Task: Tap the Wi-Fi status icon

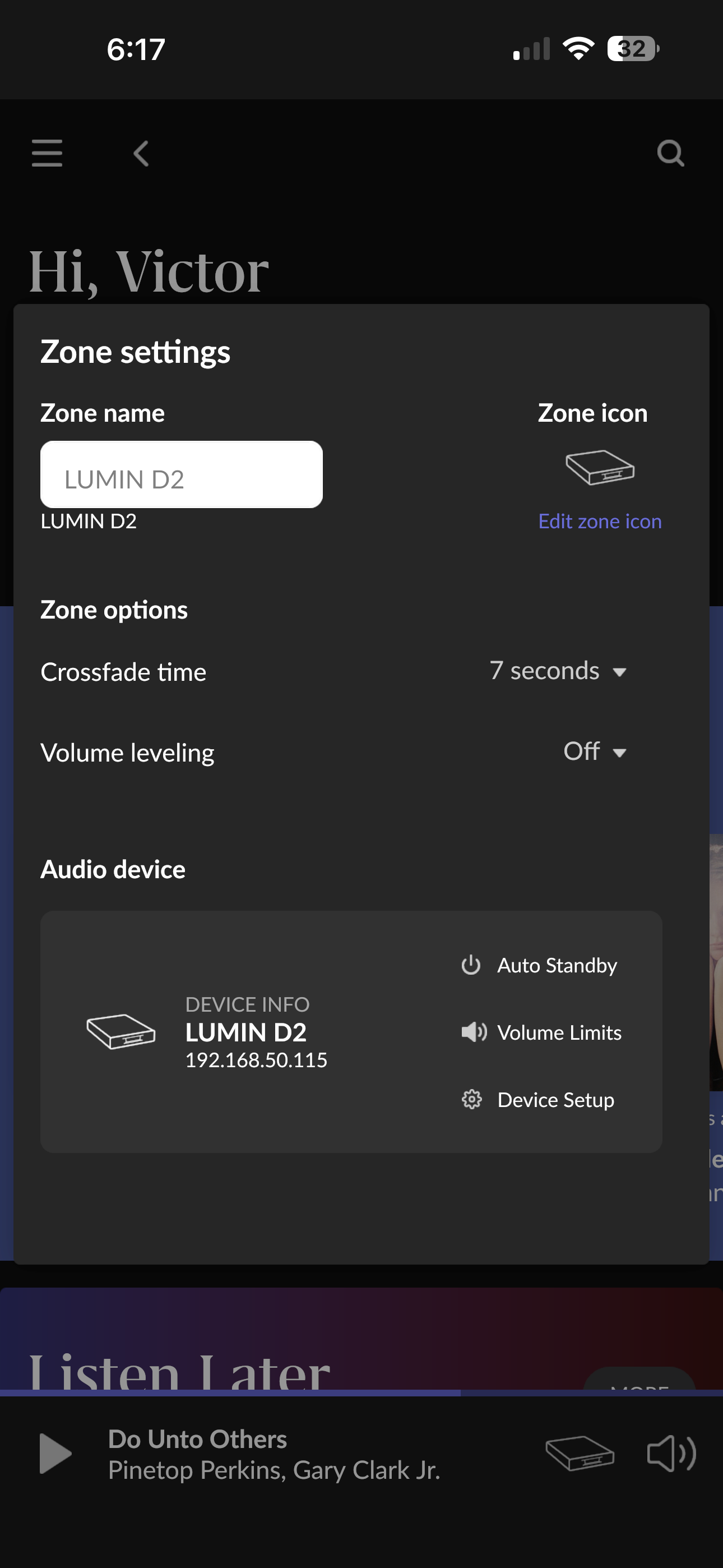Action: click(x=578, y=49)
